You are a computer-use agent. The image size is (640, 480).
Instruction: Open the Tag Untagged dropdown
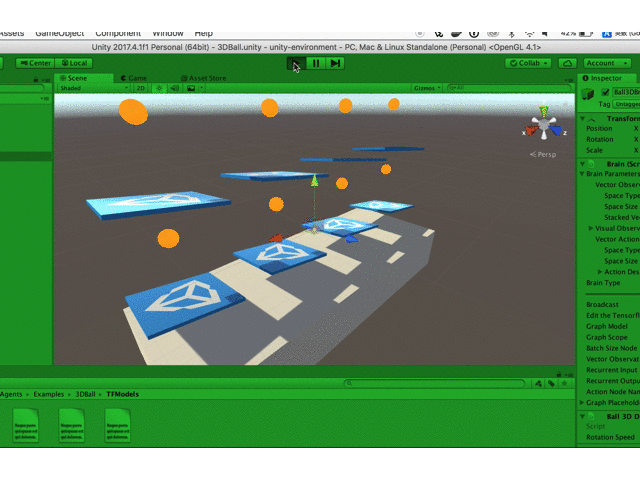(x=627, y=104)
